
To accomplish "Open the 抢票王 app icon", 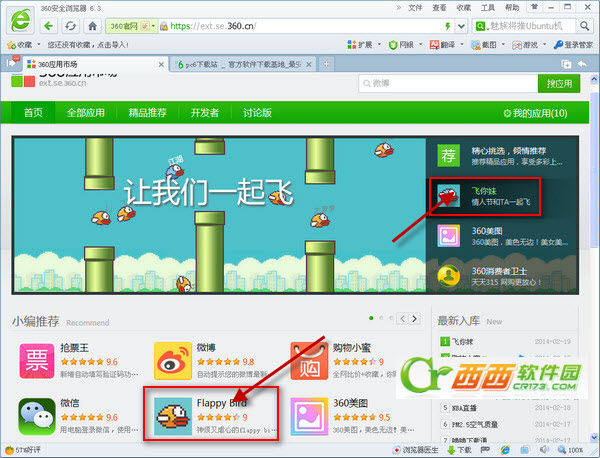I will tap(37, 361).
